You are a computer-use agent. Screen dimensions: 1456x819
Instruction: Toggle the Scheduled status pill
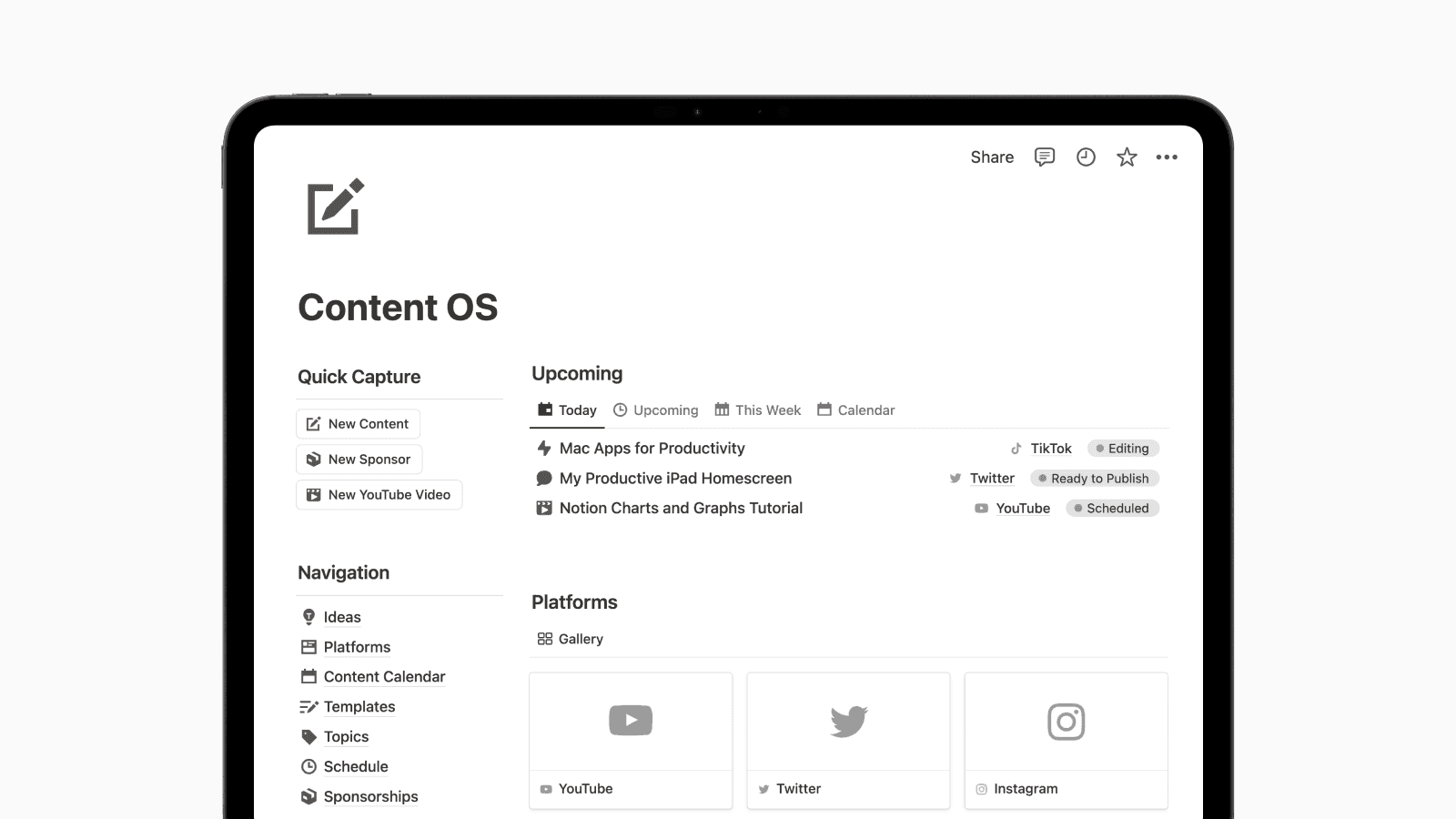1112,508
